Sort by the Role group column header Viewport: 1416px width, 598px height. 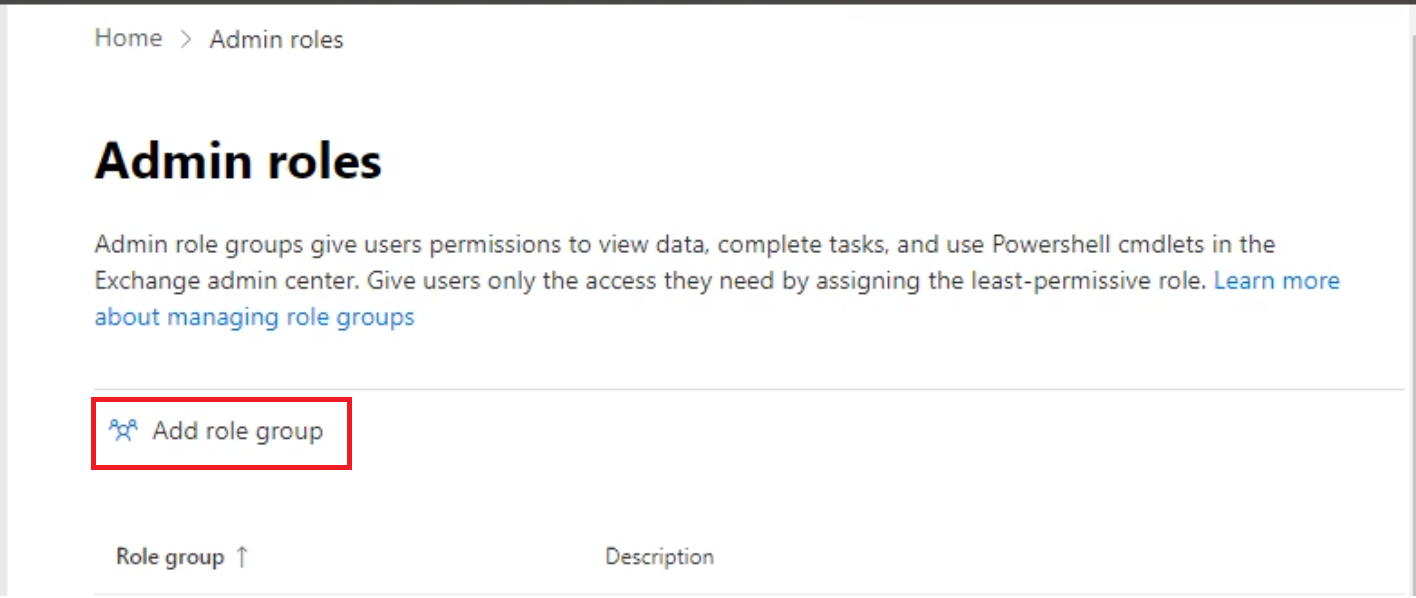(170, 557)
